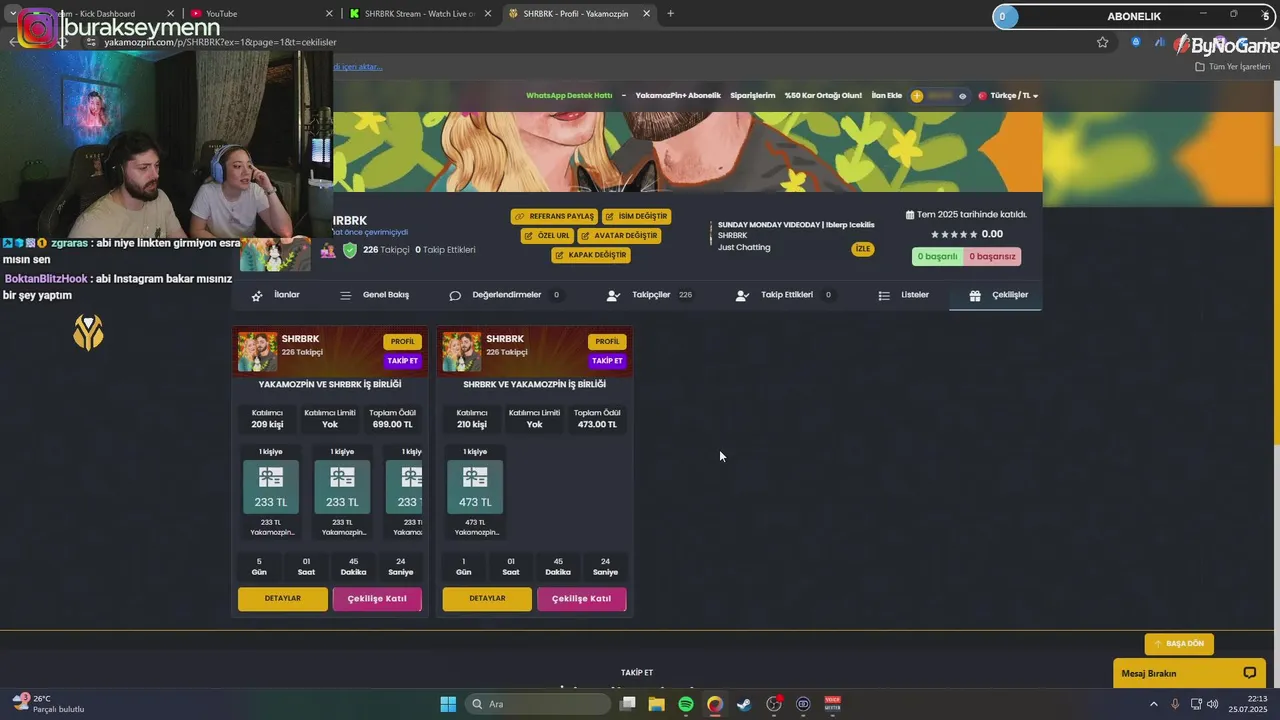Viewport: 1280px width, 720px height.
Task: Open Steam from the taskbar
Action: point(744,704)
